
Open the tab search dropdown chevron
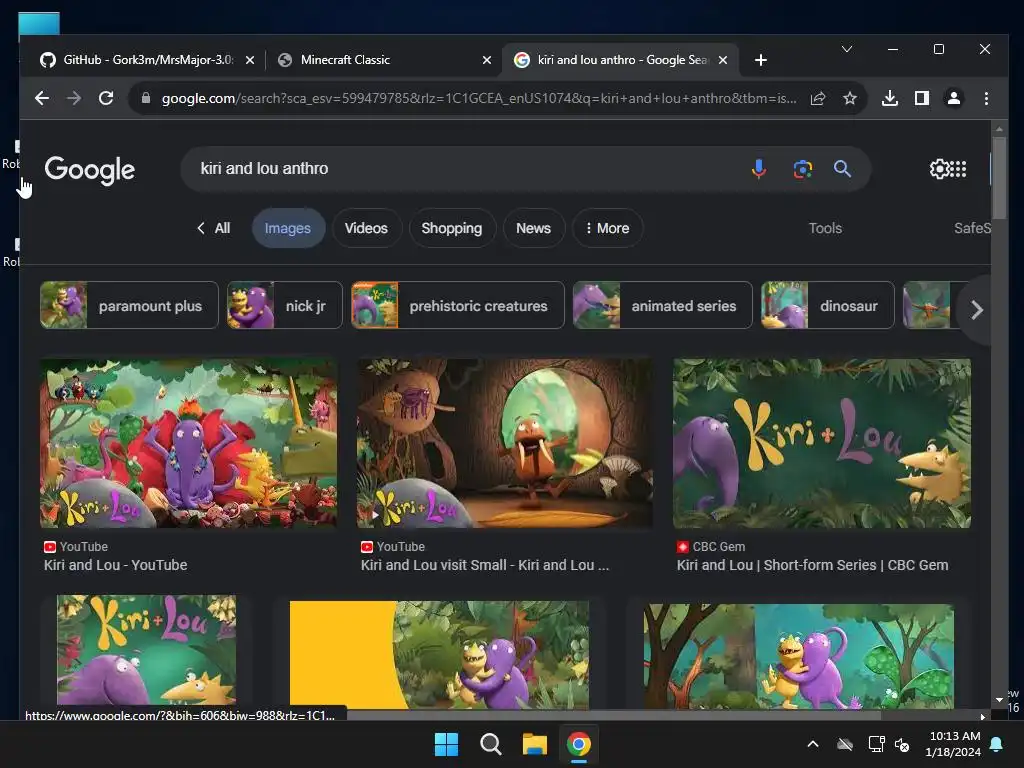(847, 50)
